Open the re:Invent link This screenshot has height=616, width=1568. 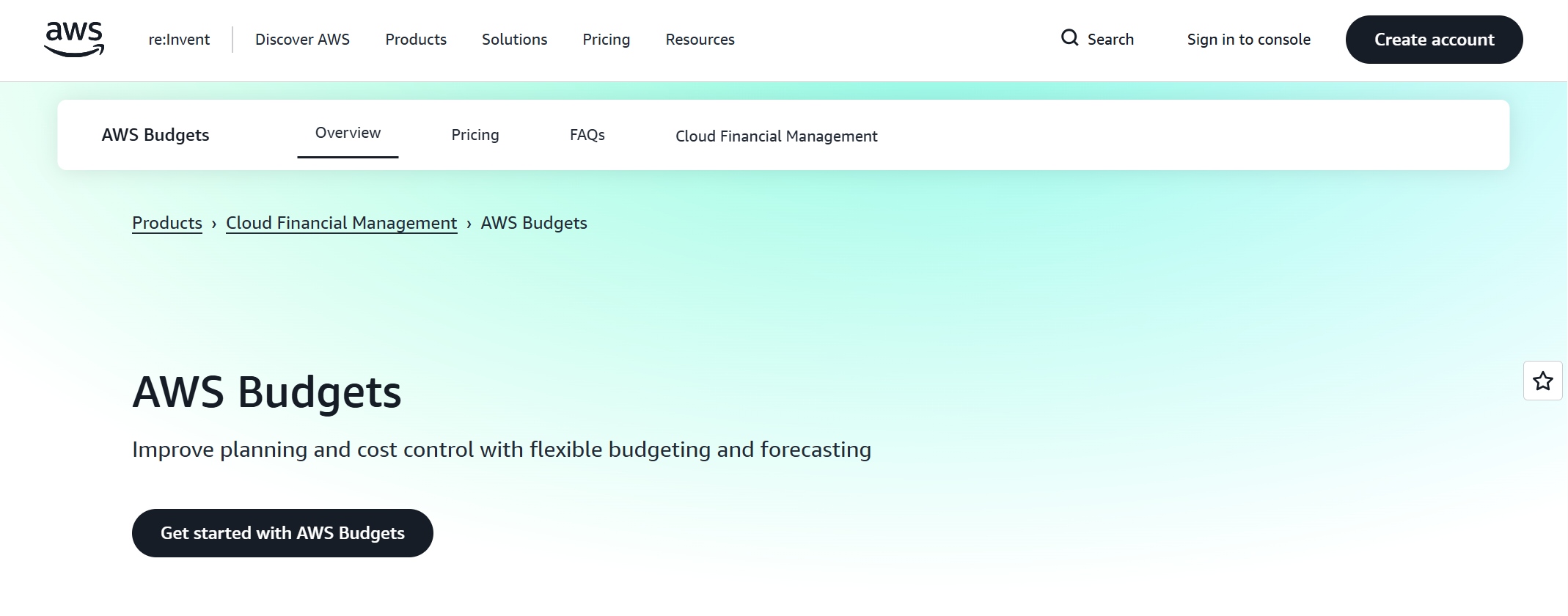point(179,40)
